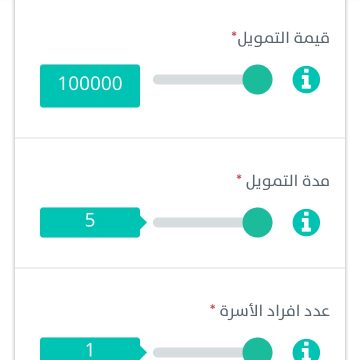The width and height of the screenshot is (360, 360).
Task: Click the grey track of the مدة التمويل slider
Action: pos(198,223)
